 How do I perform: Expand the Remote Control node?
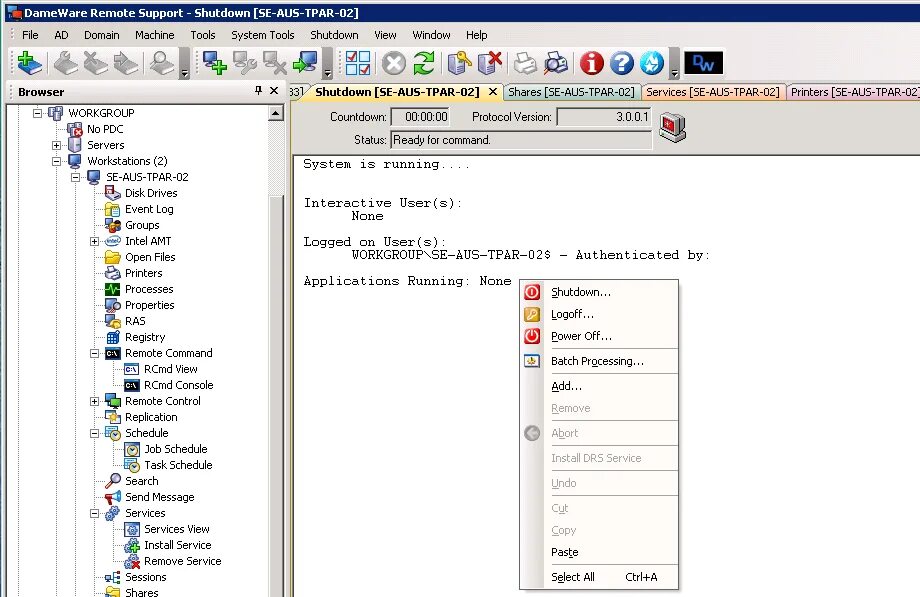(x=94, y=402)
